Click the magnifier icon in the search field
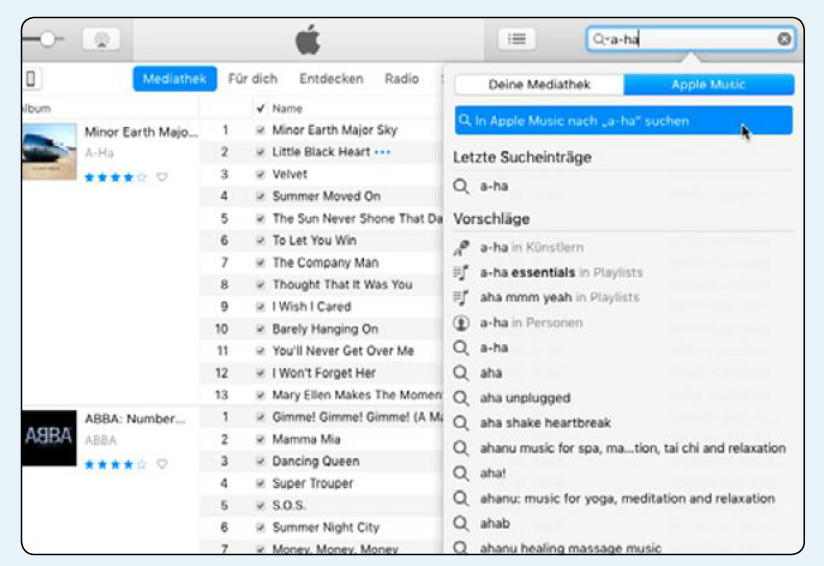This screenshot has height=566, width=824. pyautogui.click(x=599, y=39)
